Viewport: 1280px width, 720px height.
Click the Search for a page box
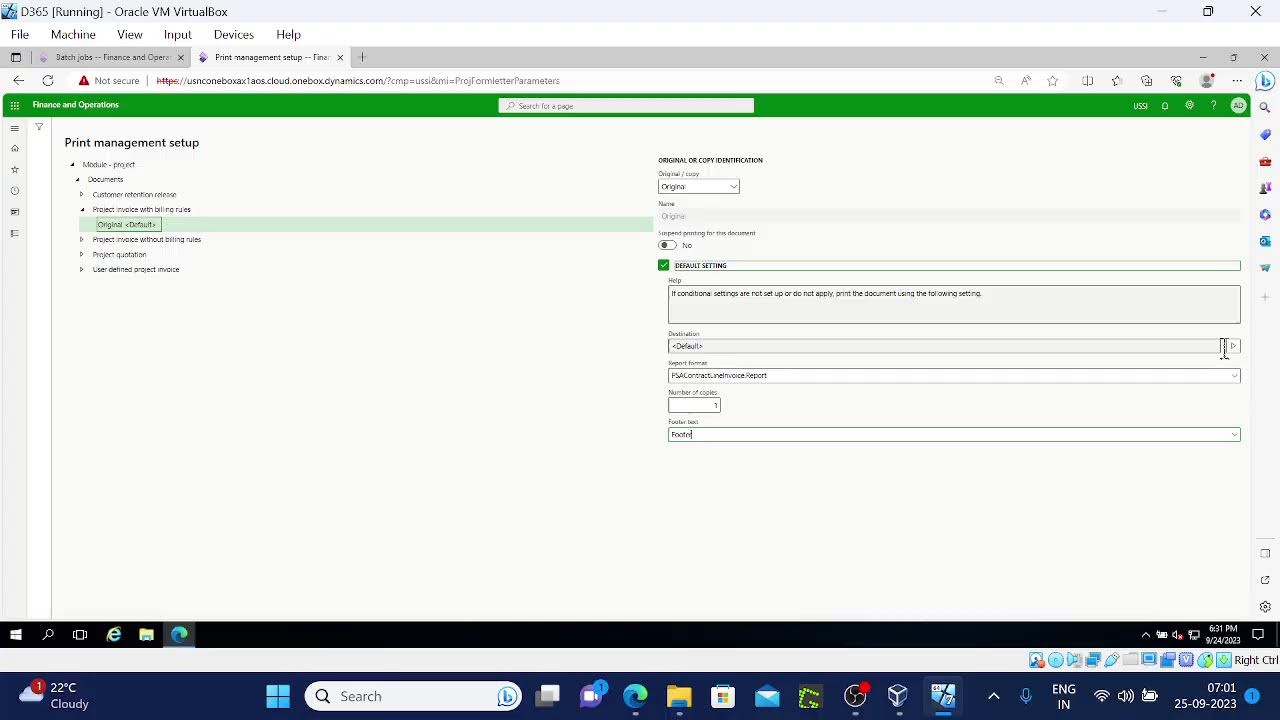click(626, 106)
